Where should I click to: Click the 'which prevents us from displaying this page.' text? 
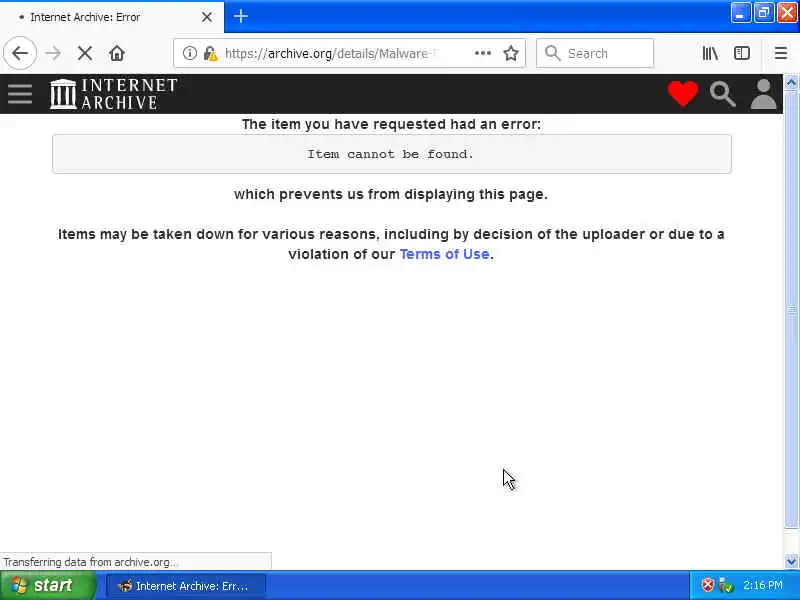pos(391,194)
